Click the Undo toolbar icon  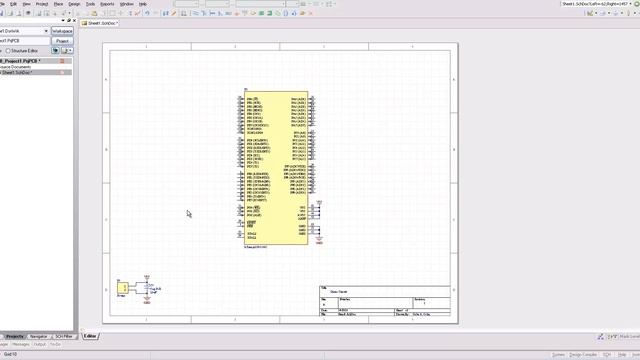point(147,13)
